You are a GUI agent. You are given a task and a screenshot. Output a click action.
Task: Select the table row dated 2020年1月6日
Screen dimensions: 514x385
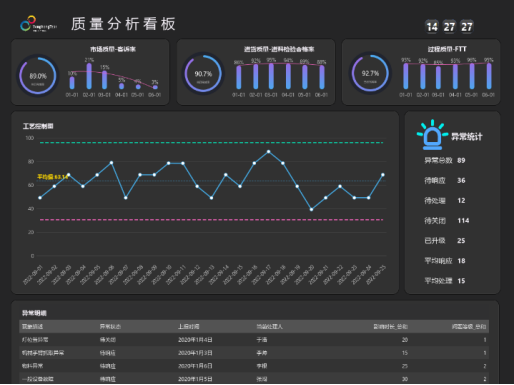click(x=254, y=366)
